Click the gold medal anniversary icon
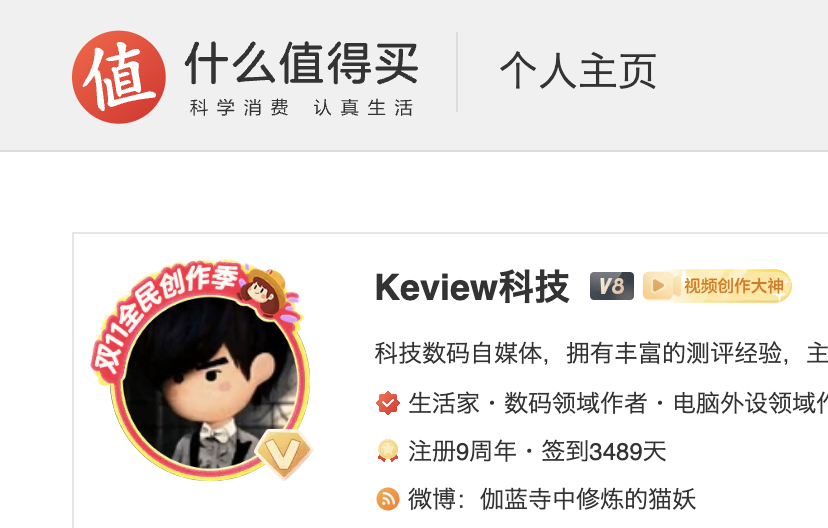This screenshot has width=828, height=528. click(x=388, y=451)
